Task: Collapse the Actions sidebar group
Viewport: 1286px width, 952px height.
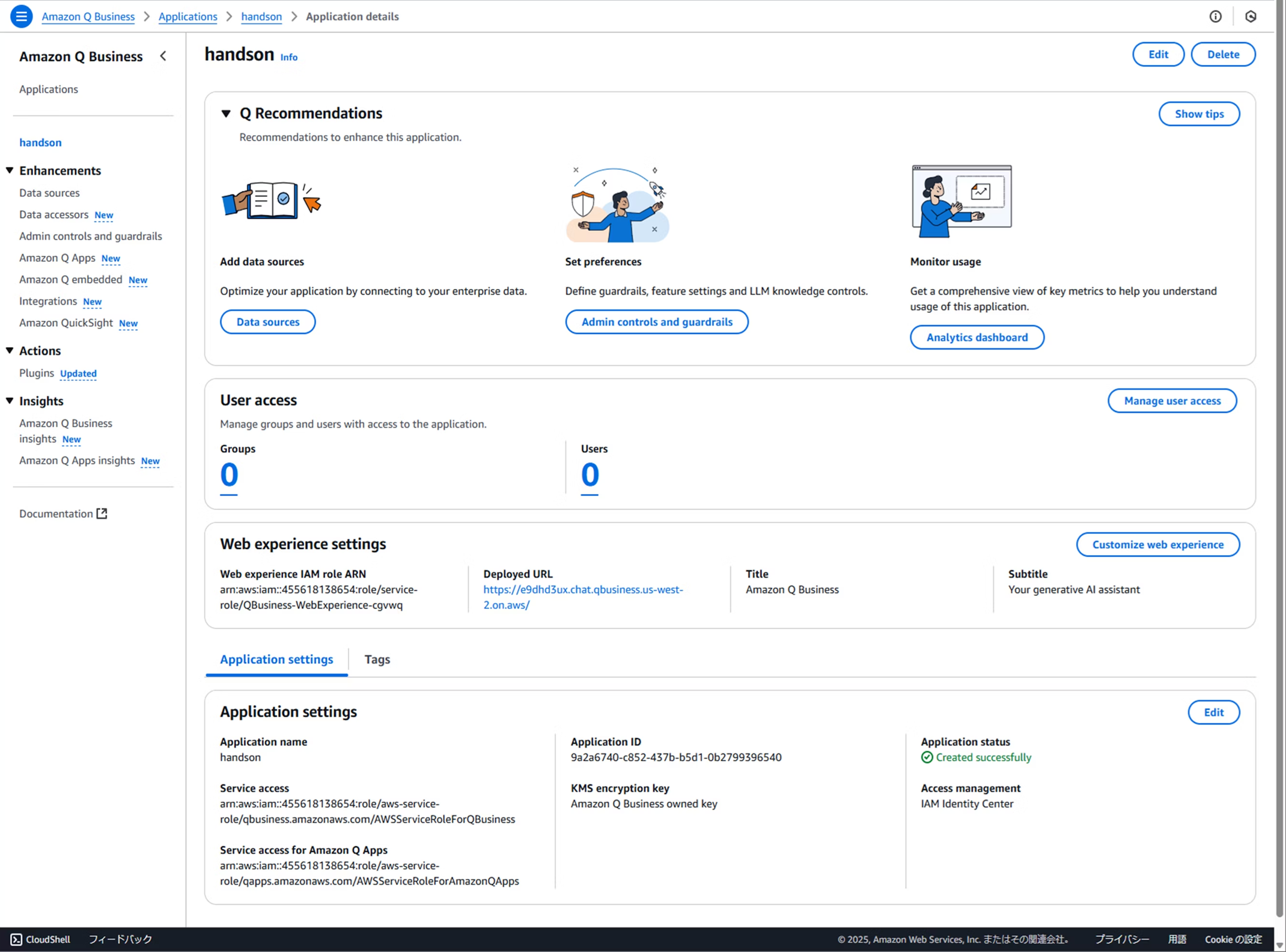Action: coord(10,351)
